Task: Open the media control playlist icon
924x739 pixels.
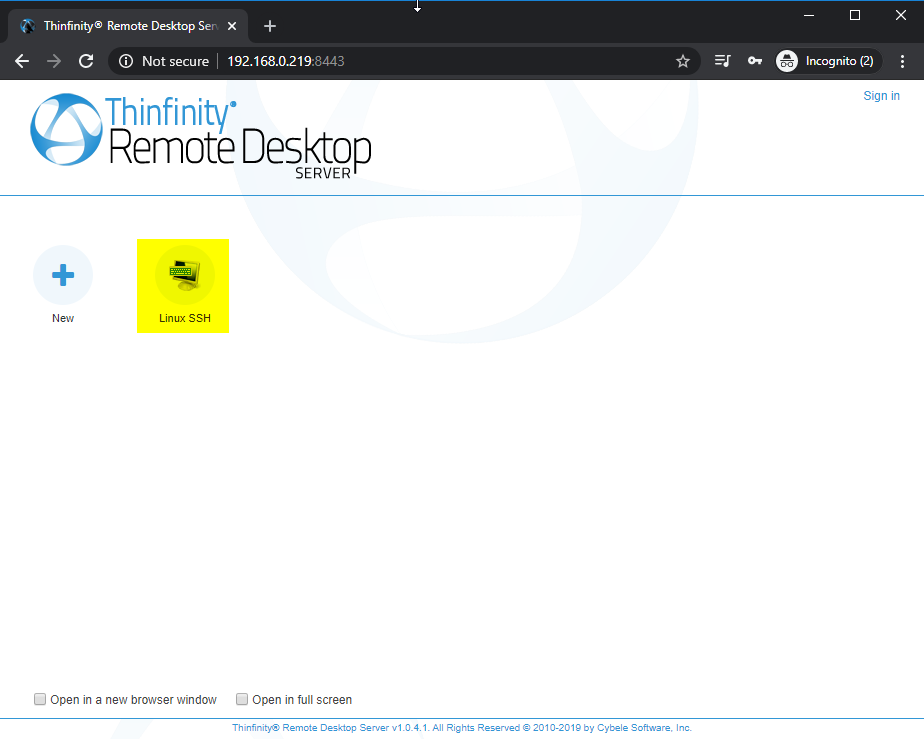Action: point(722,61)
